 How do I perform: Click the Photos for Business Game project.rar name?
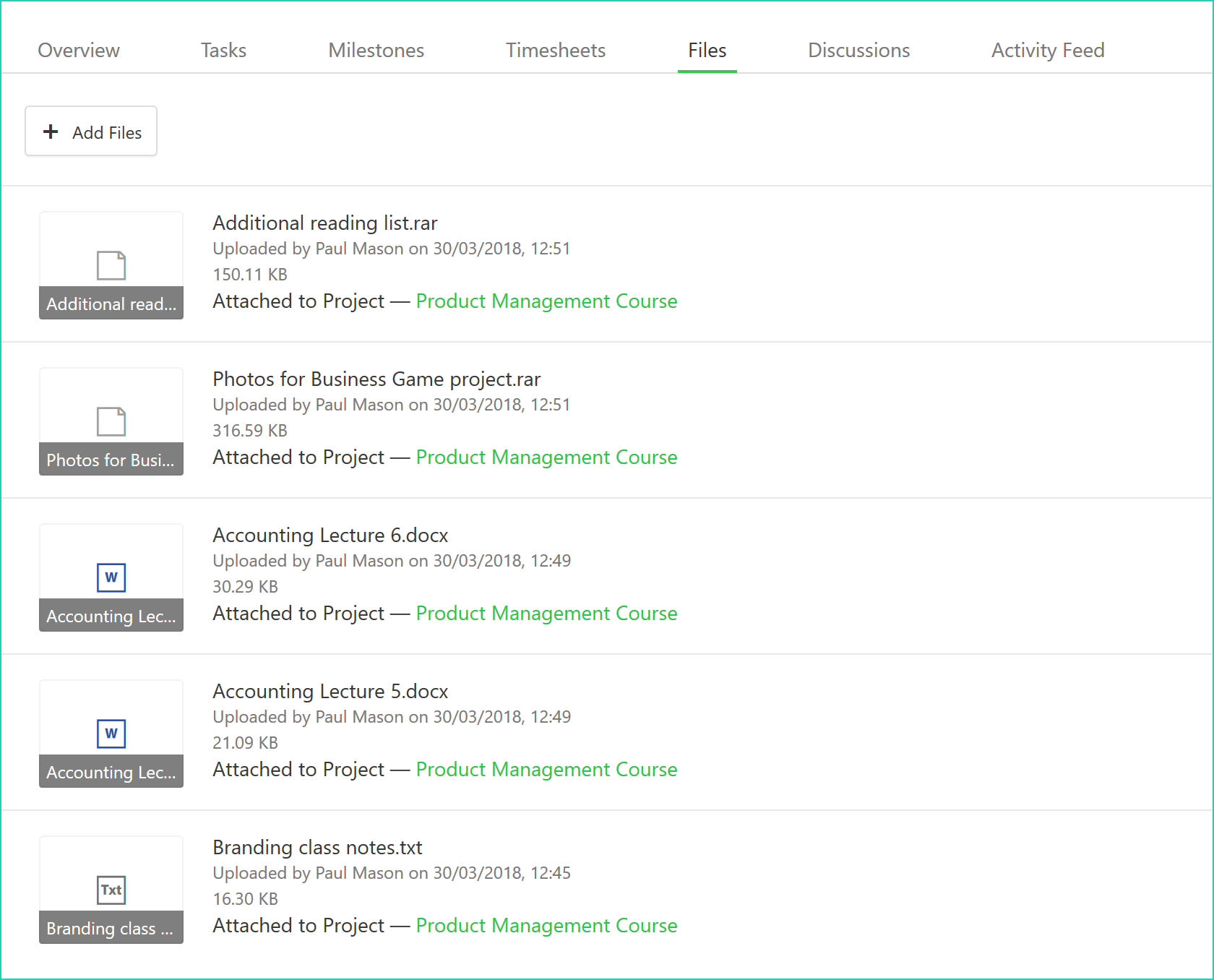[376, 379]
